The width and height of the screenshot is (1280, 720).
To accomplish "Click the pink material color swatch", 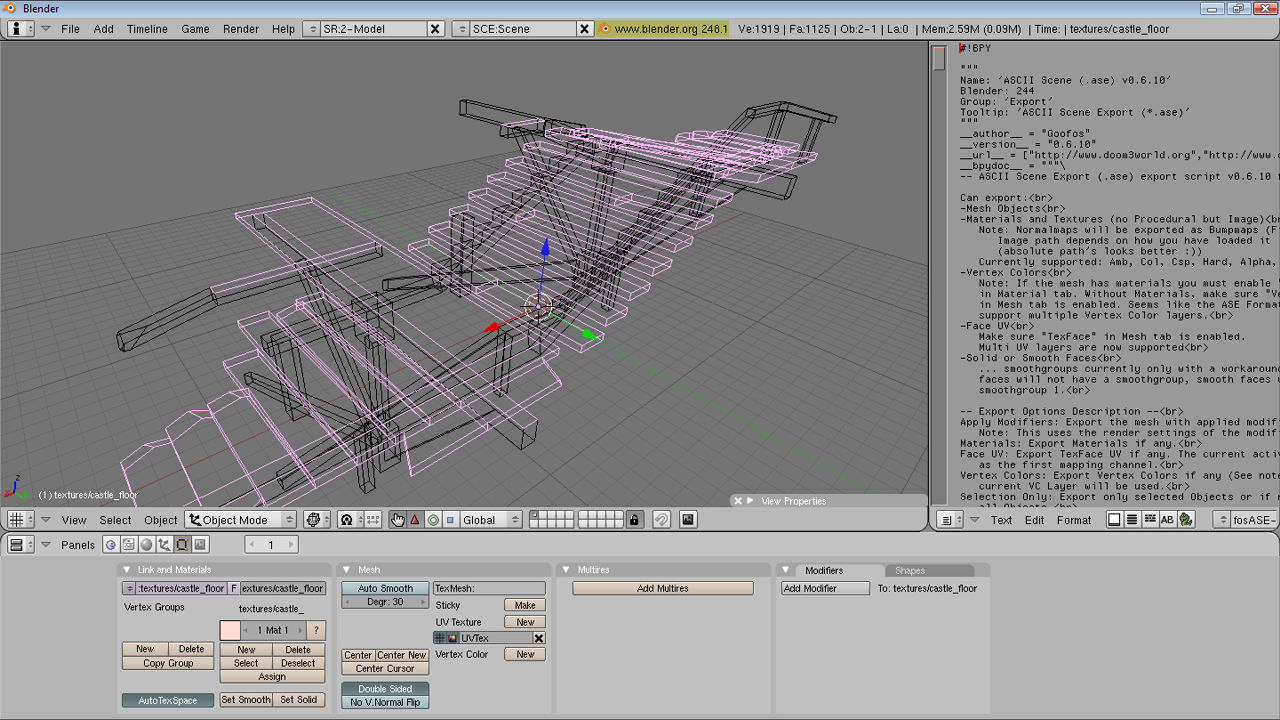I will point(230,630).
